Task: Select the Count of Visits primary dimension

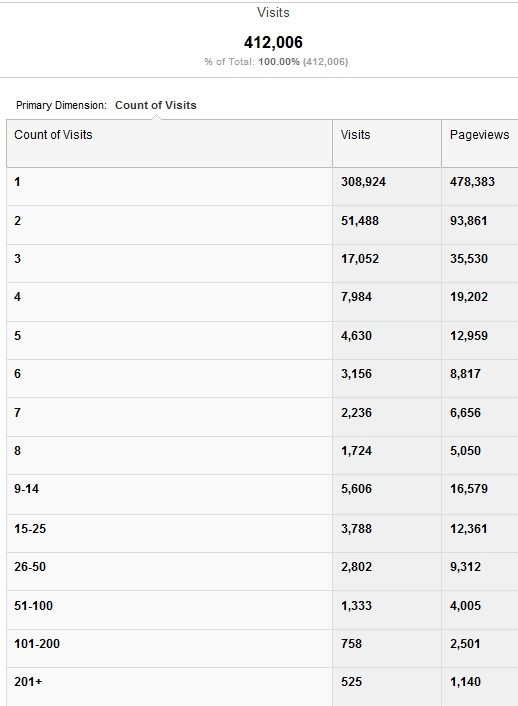Action: [x=155, y=105]
